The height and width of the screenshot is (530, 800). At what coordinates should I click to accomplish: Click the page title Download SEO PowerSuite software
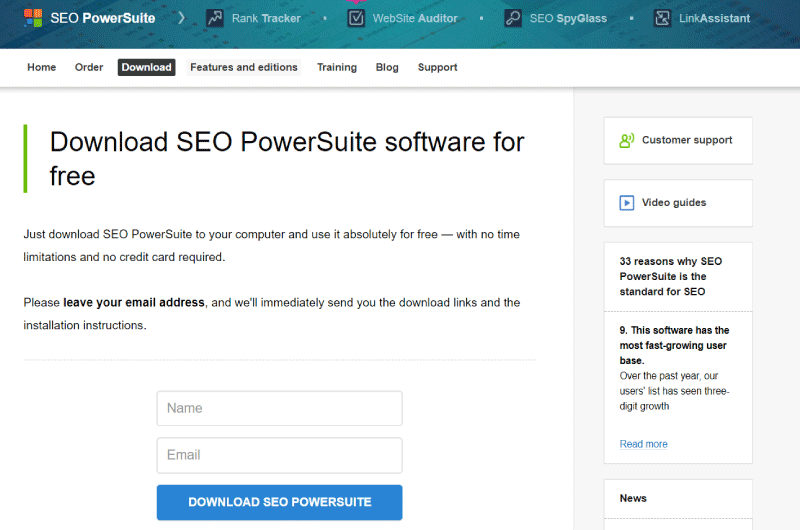pos(287,159)
